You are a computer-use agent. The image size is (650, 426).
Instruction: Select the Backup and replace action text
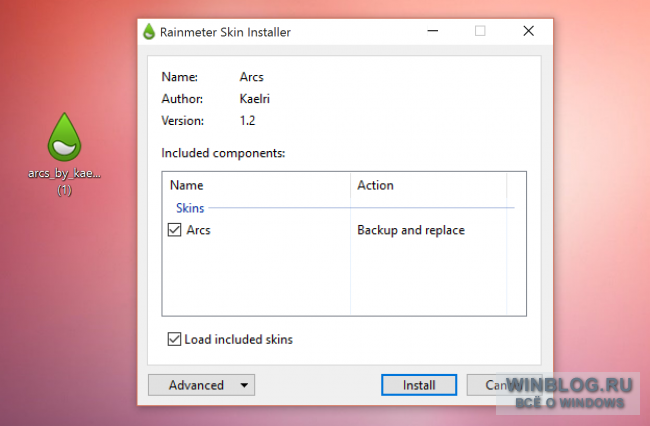(x=411, y=230)
